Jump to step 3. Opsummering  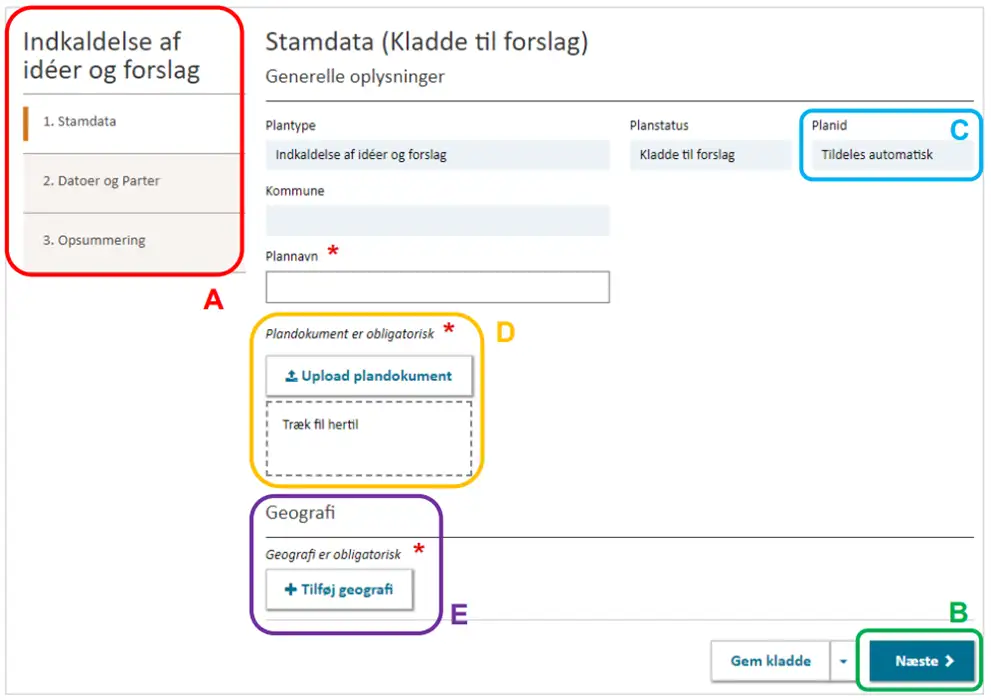pos(94,241)
